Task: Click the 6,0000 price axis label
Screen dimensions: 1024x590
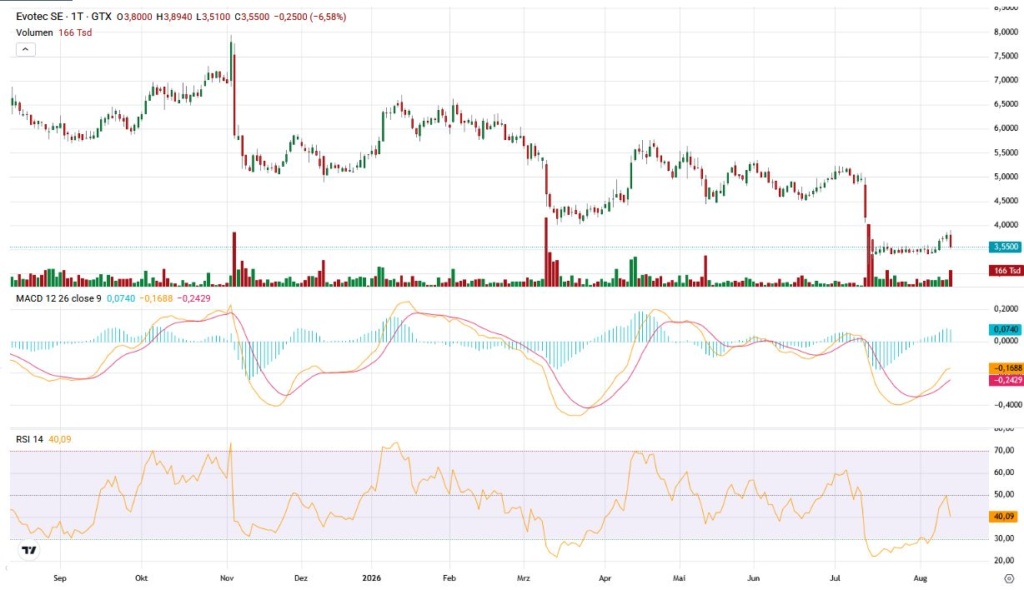Action: click(x=1006, y=128)
